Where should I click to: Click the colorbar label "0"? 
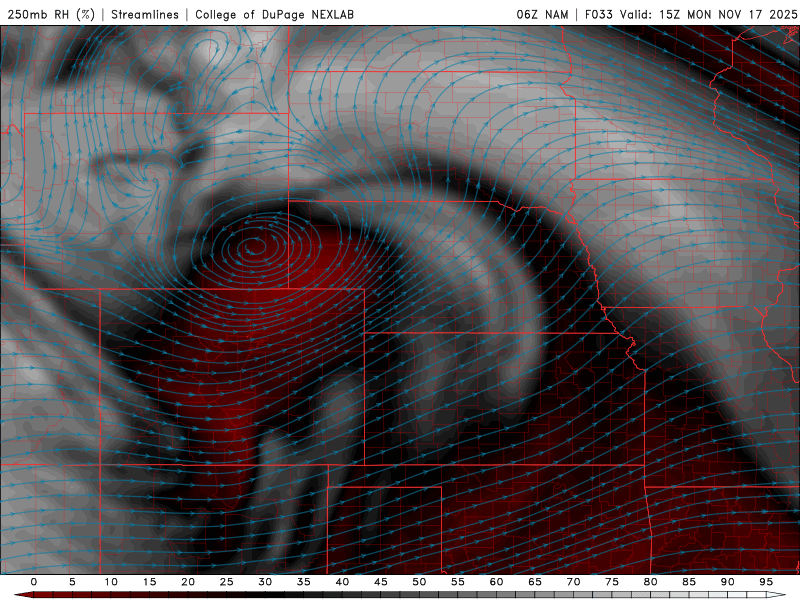[x=34, y=582]
